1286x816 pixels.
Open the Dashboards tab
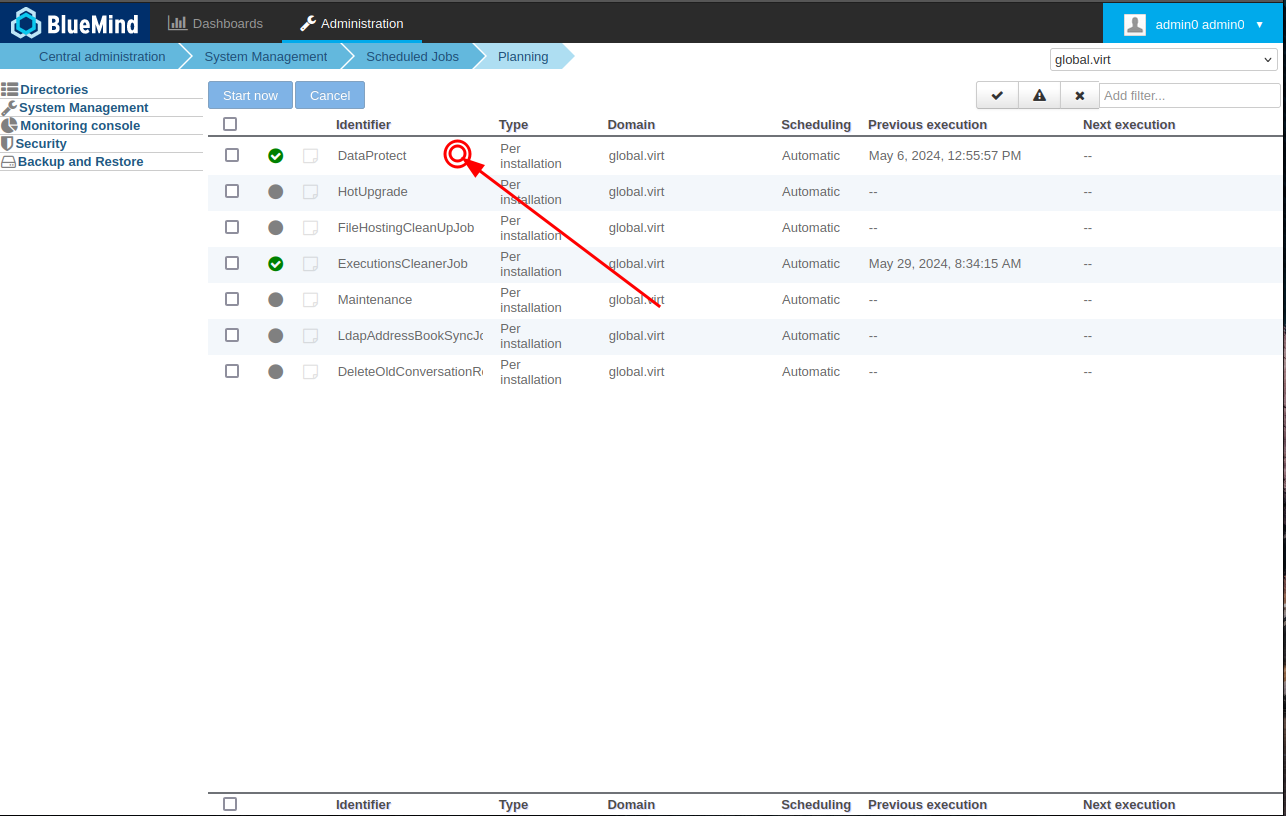216,23
